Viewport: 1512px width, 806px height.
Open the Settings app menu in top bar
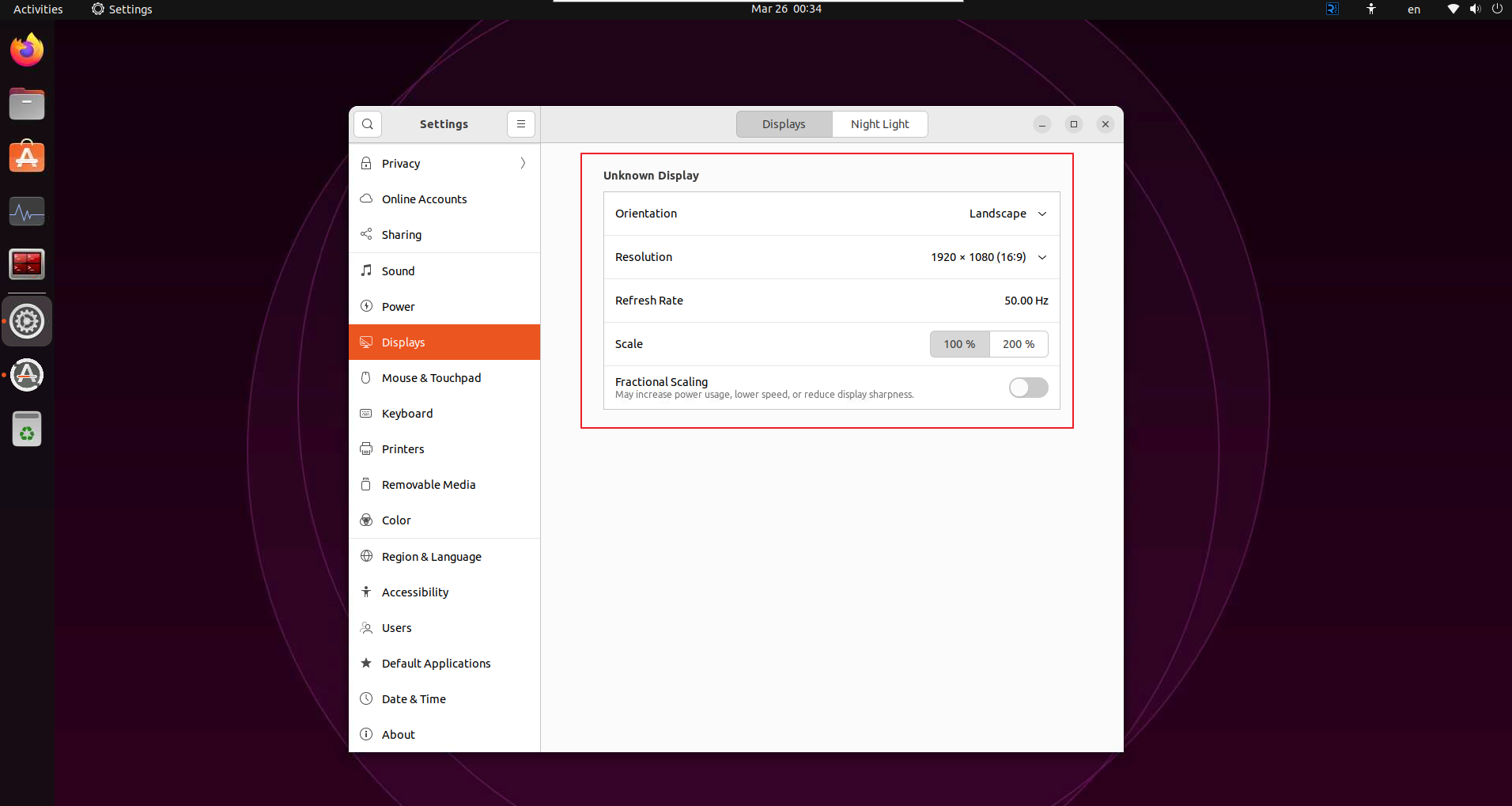122,9
